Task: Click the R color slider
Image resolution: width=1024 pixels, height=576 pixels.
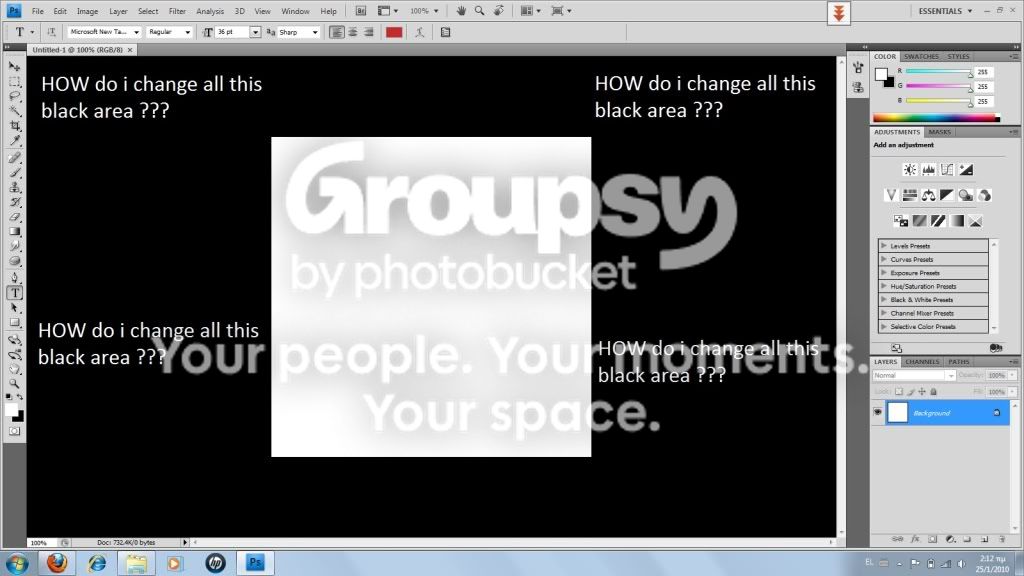Action: 938,72
